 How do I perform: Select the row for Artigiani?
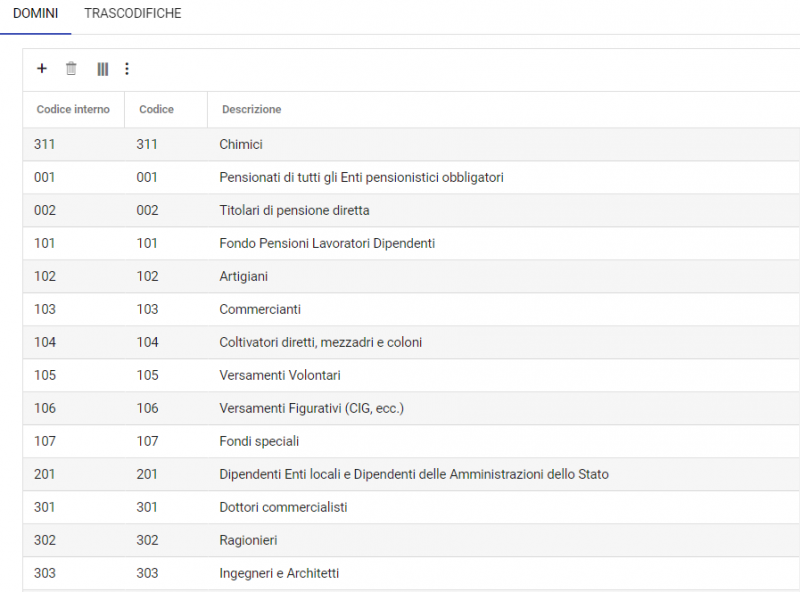pyautogui.click(x=243, y=277)
